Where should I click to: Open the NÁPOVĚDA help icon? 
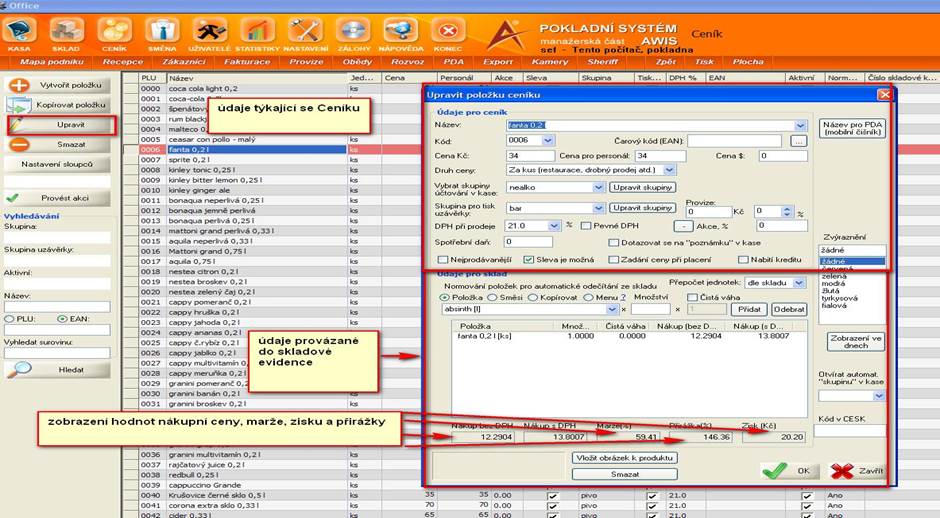[x=400, y=30]
